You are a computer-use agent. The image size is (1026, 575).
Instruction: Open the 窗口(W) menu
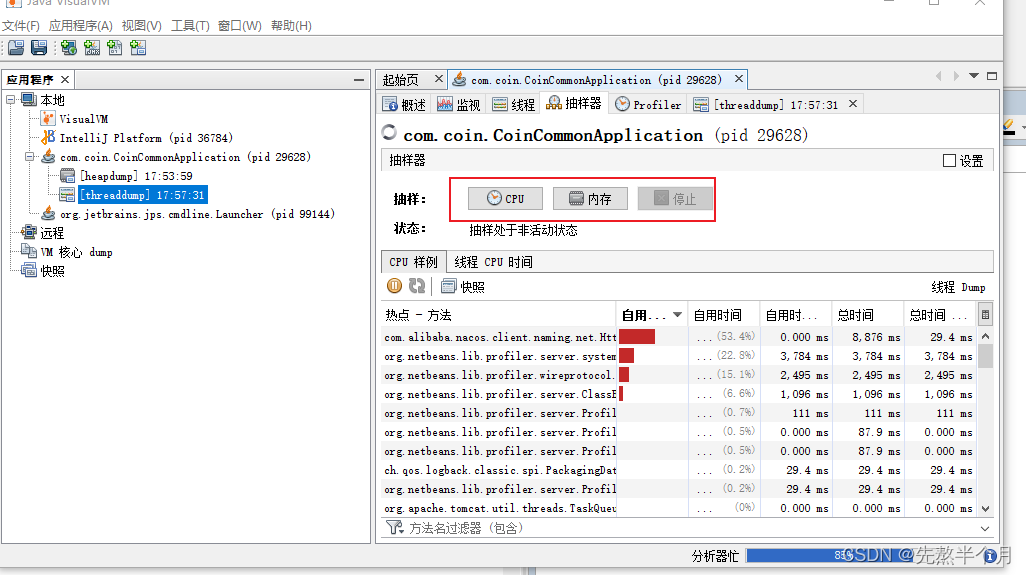coord(239,26)
